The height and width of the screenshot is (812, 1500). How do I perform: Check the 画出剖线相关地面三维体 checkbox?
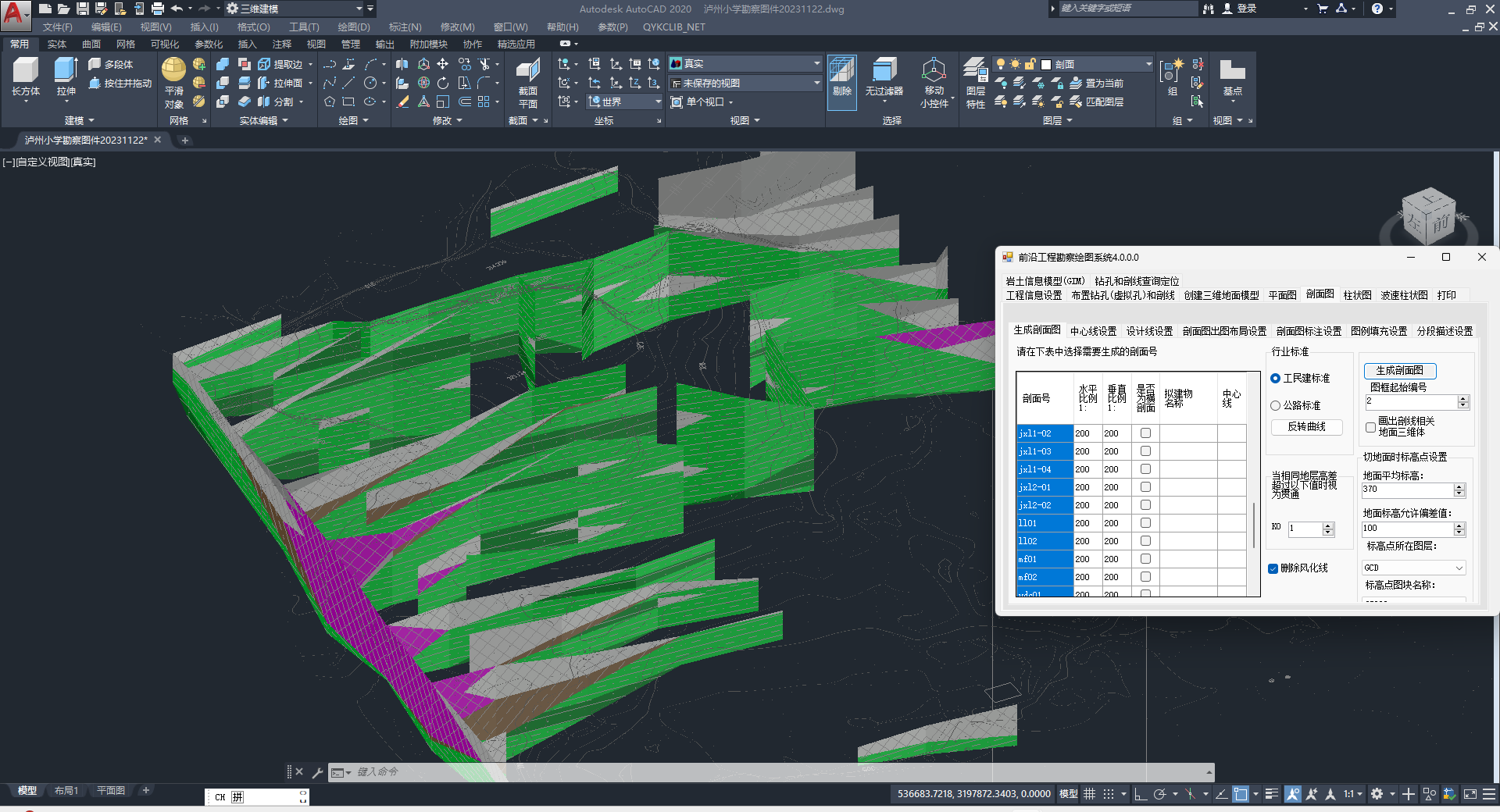[x=1370, y=427]
